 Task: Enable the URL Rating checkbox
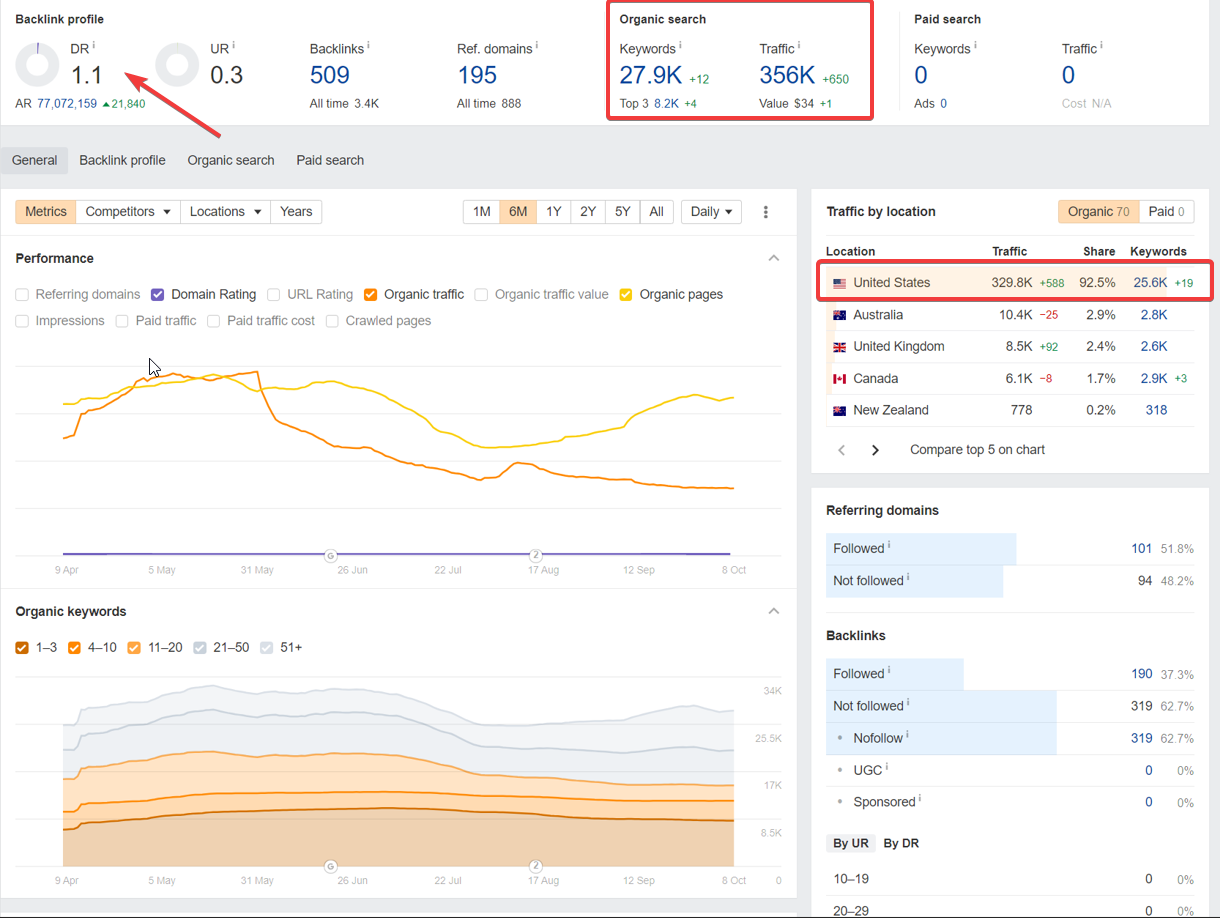coord(274,295)
